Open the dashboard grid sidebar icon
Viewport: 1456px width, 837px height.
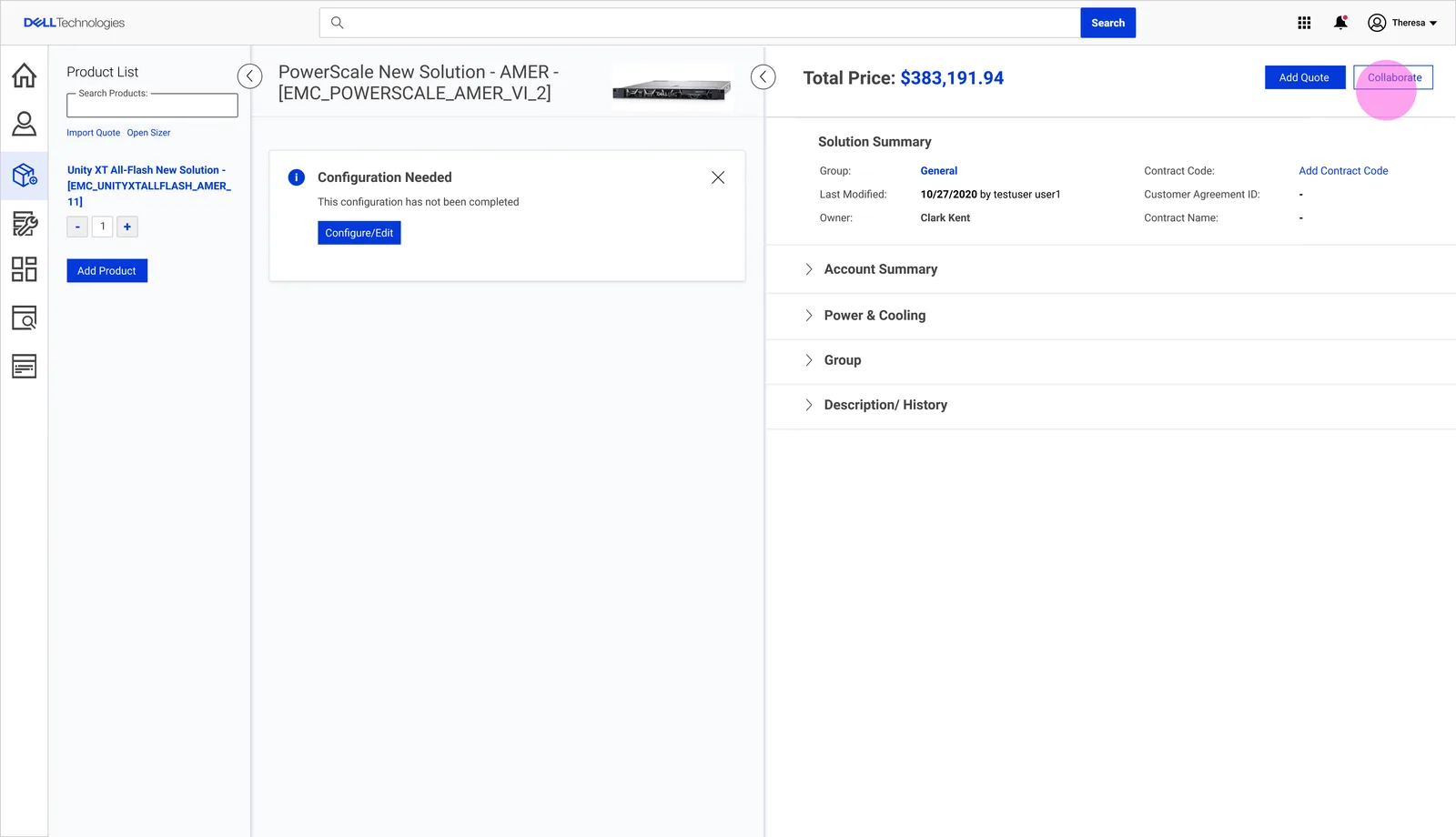tap(25, 269)
